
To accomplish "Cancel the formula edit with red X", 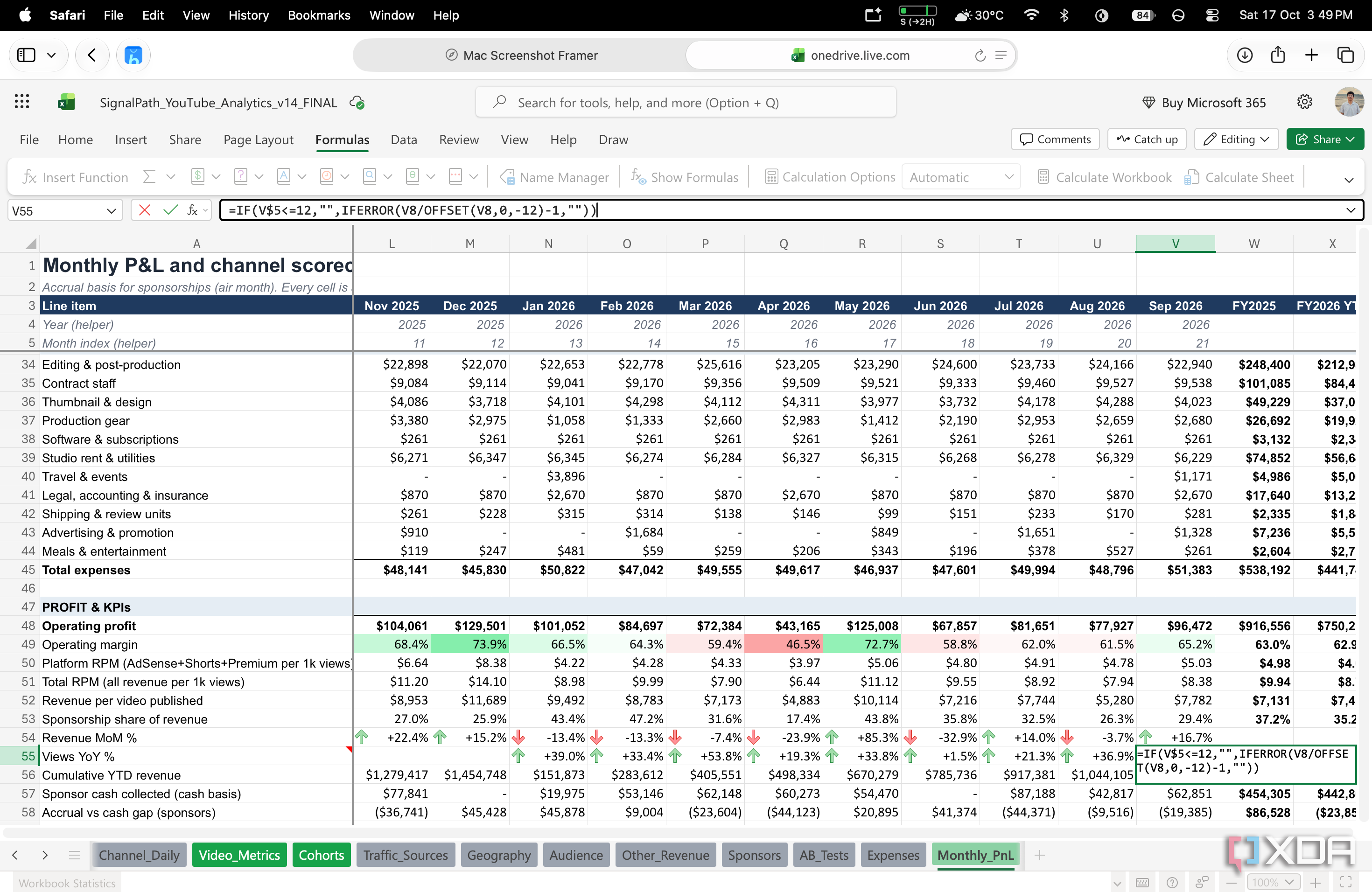I will 145,210.
